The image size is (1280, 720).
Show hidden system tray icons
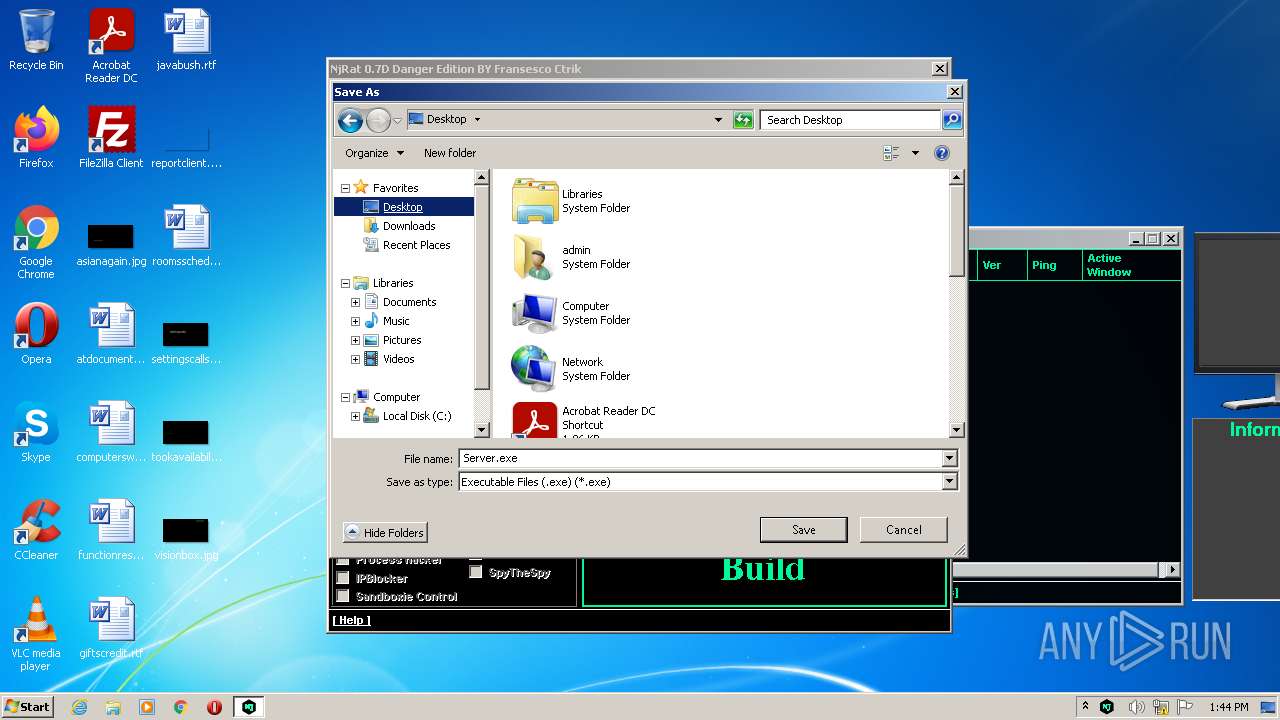coord(1086,707)
